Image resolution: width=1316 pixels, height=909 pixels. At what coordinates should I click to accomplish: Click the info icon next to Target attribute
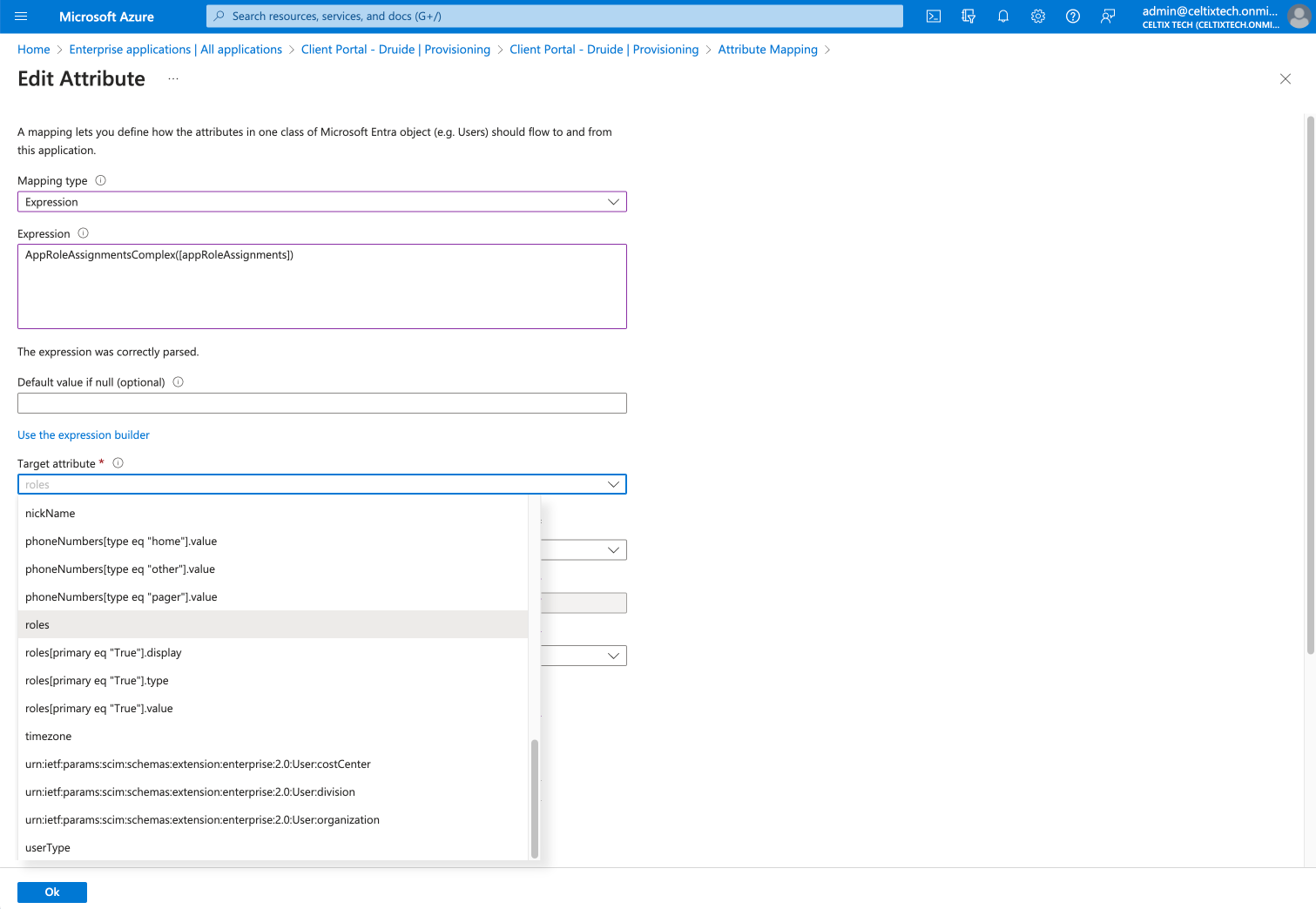[x=118, y=463]
